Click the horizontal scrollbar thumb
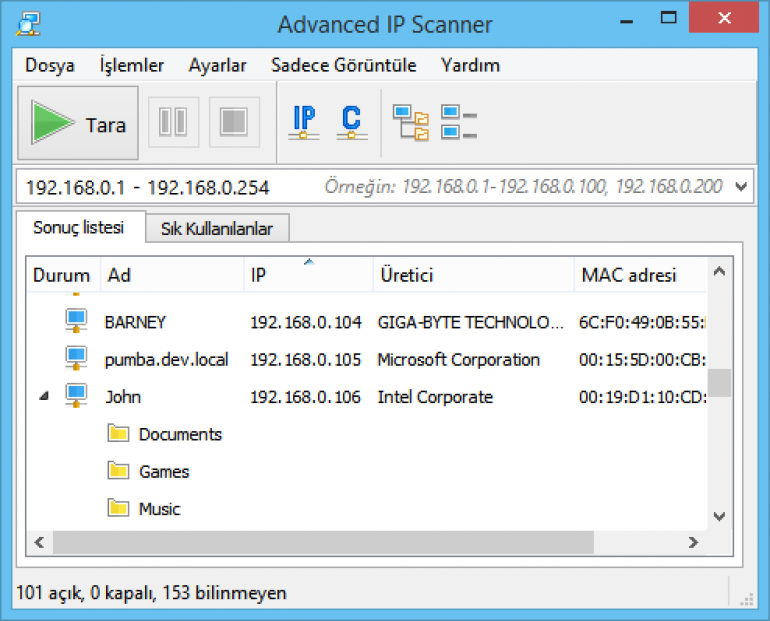The image size is (770, 621). click(323, 542)
